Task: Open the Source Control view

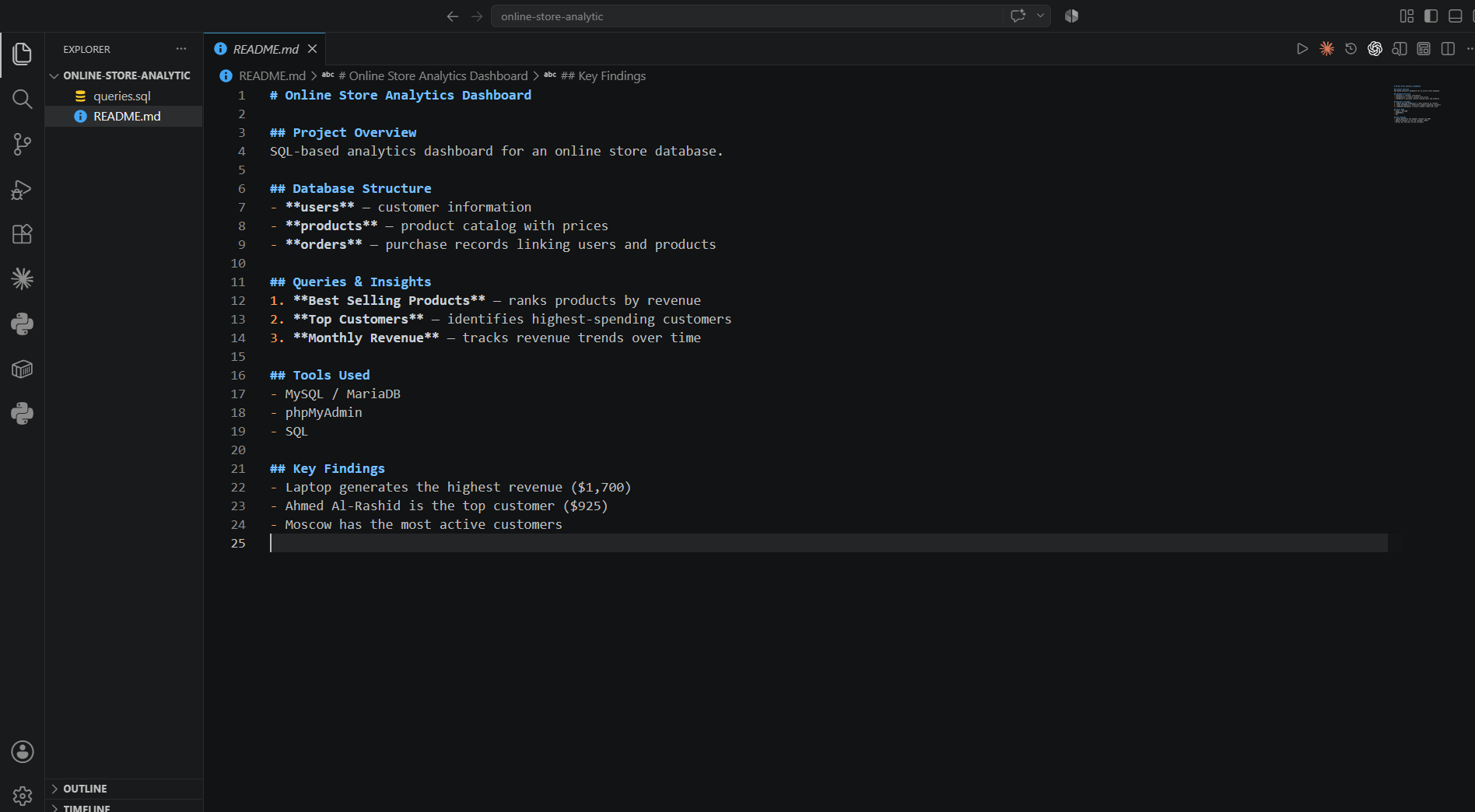Action: (x=23, y=144)
